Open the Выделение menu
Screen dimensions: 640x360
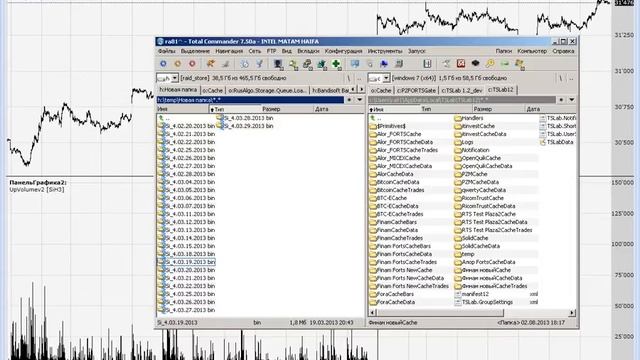point(195,51)
